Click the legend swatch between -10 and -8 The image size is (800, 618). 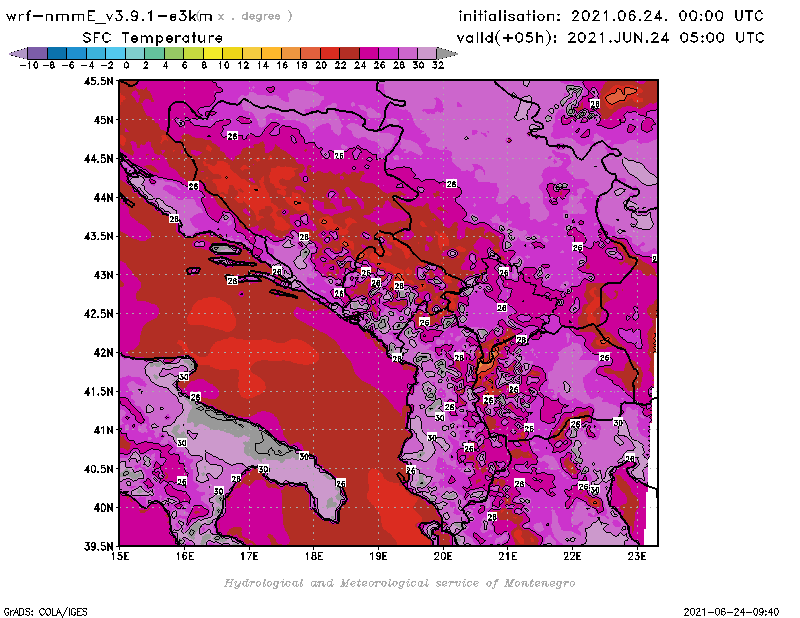(x=38, y=53)
